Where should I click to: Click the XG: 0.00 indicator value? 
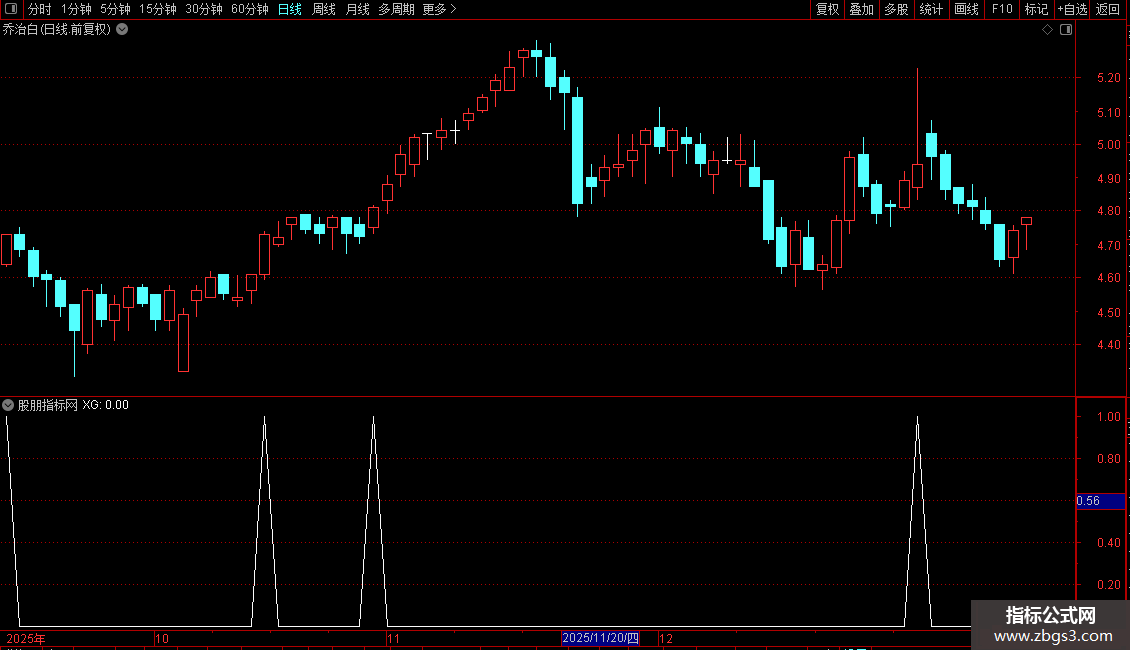coord(105,405)
